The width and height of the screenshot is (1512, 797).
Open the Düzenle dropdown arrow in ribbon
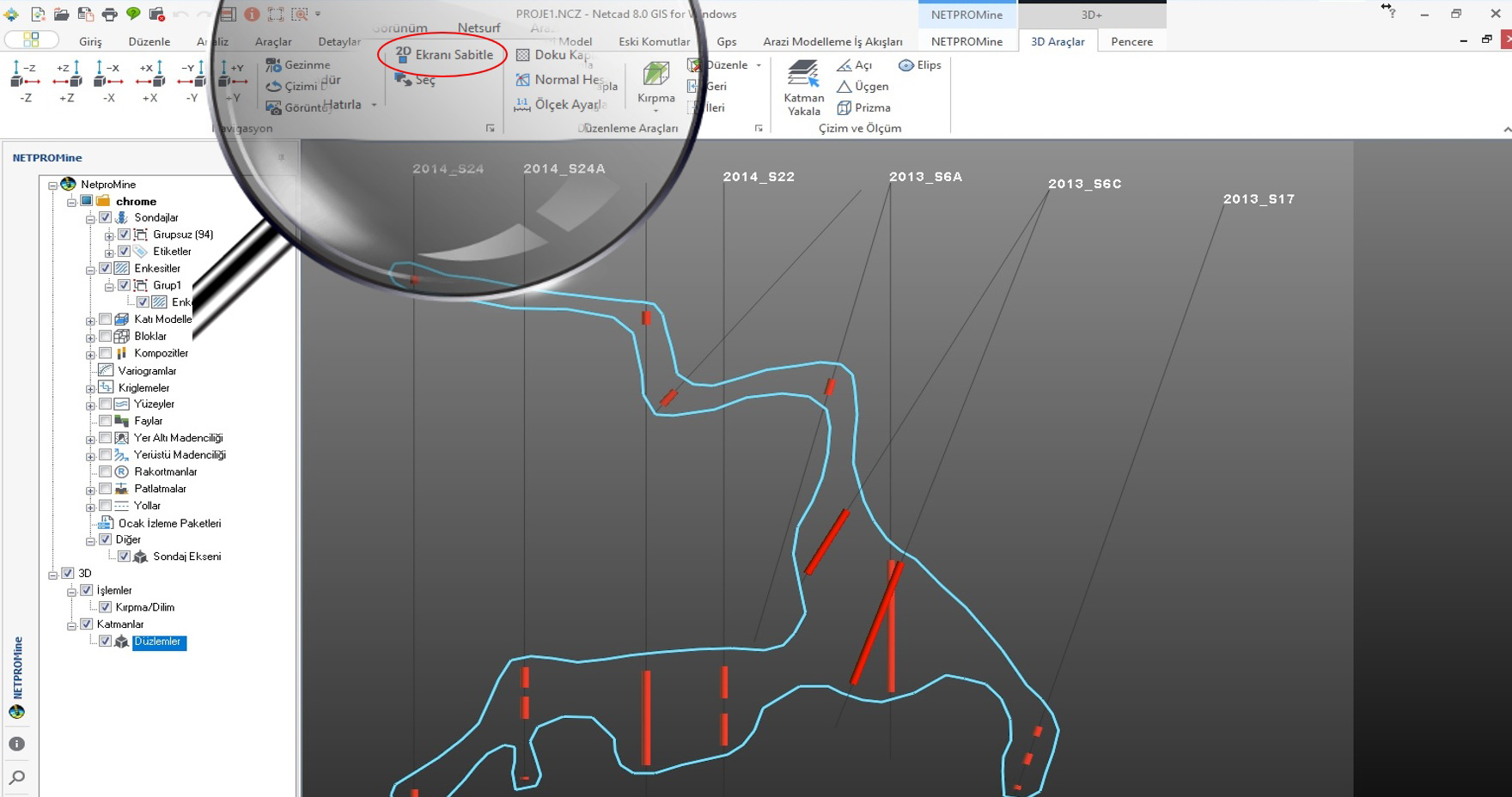759,65
